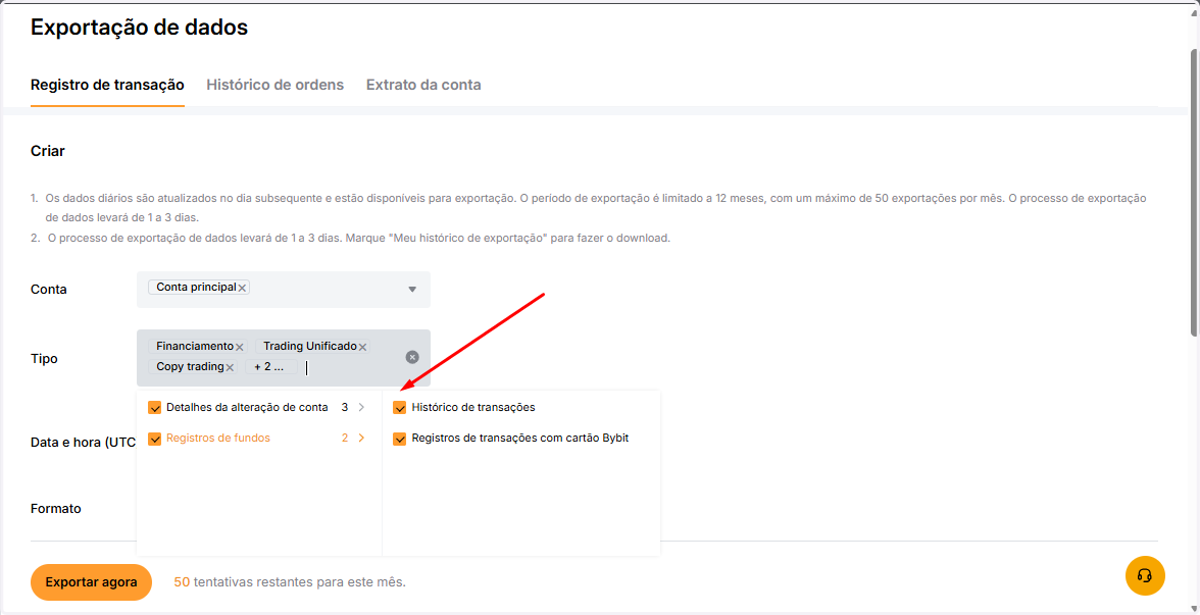This screenshot has width=1200, height=615.
Task: Click inside the Tipo multi-select field
Action: click(283, 358)
